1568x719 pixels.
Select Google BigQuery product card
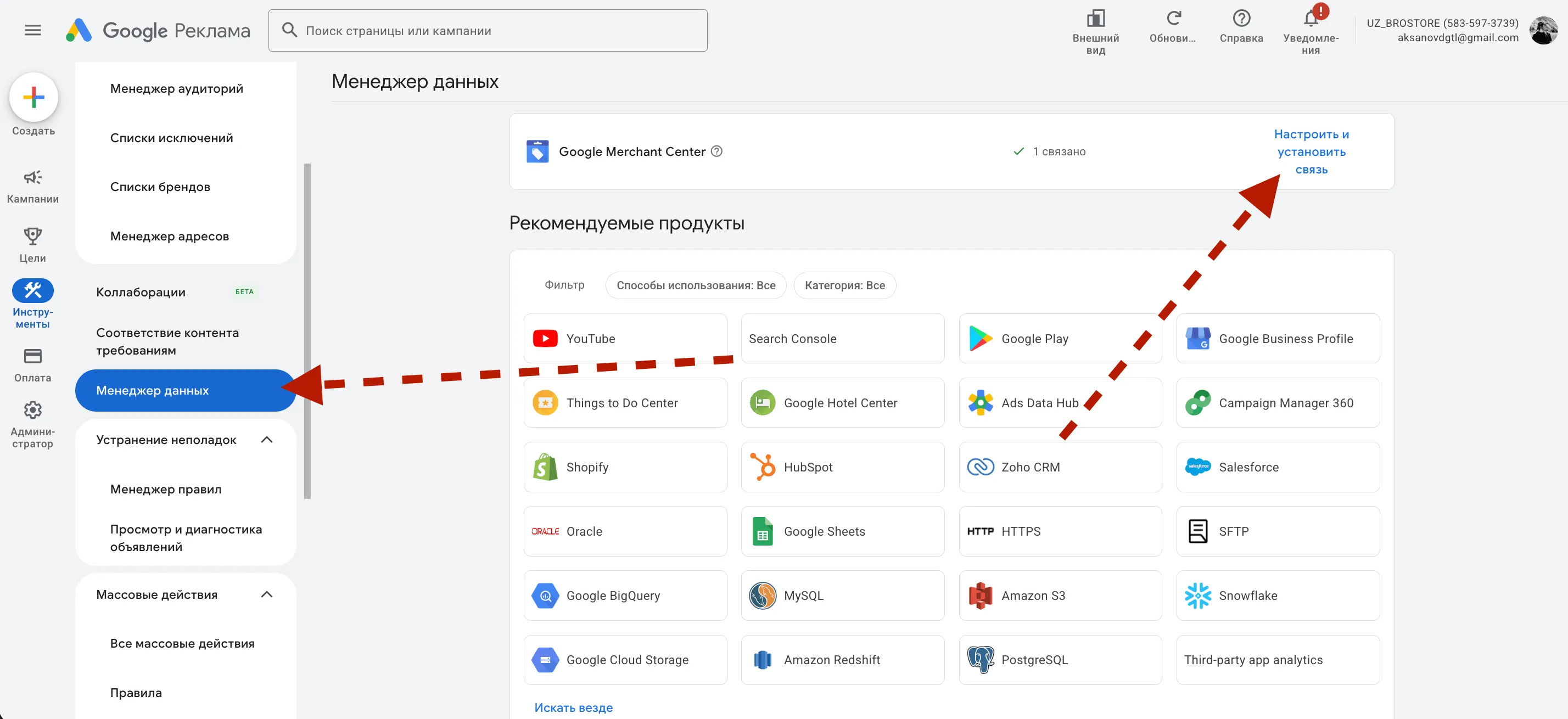coord(625,596)
